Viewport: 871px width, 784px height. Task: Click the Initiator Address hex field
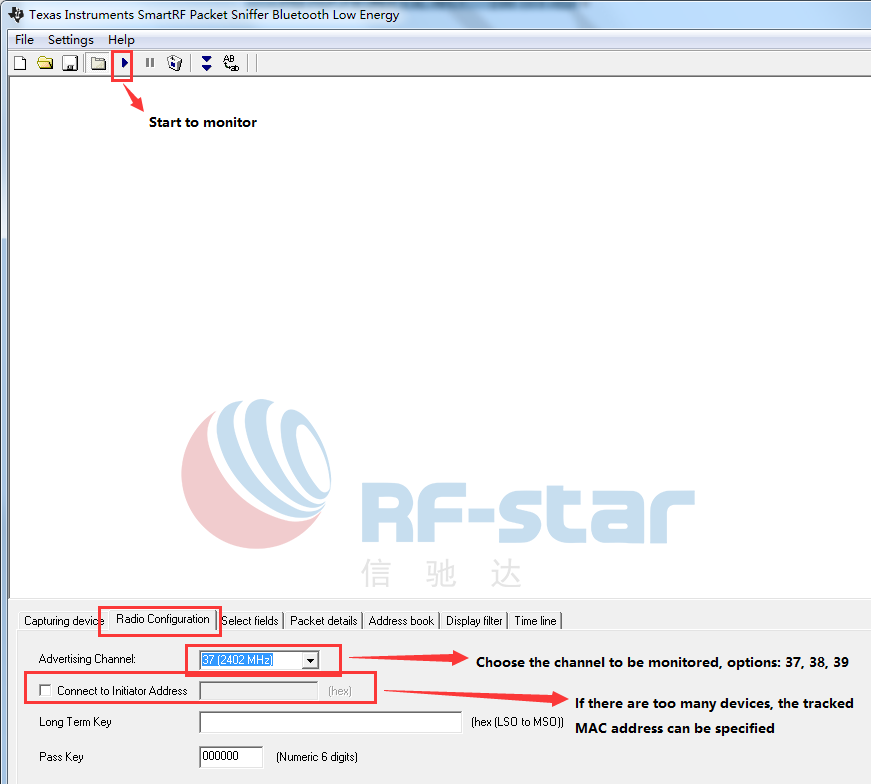pos(259,691)
